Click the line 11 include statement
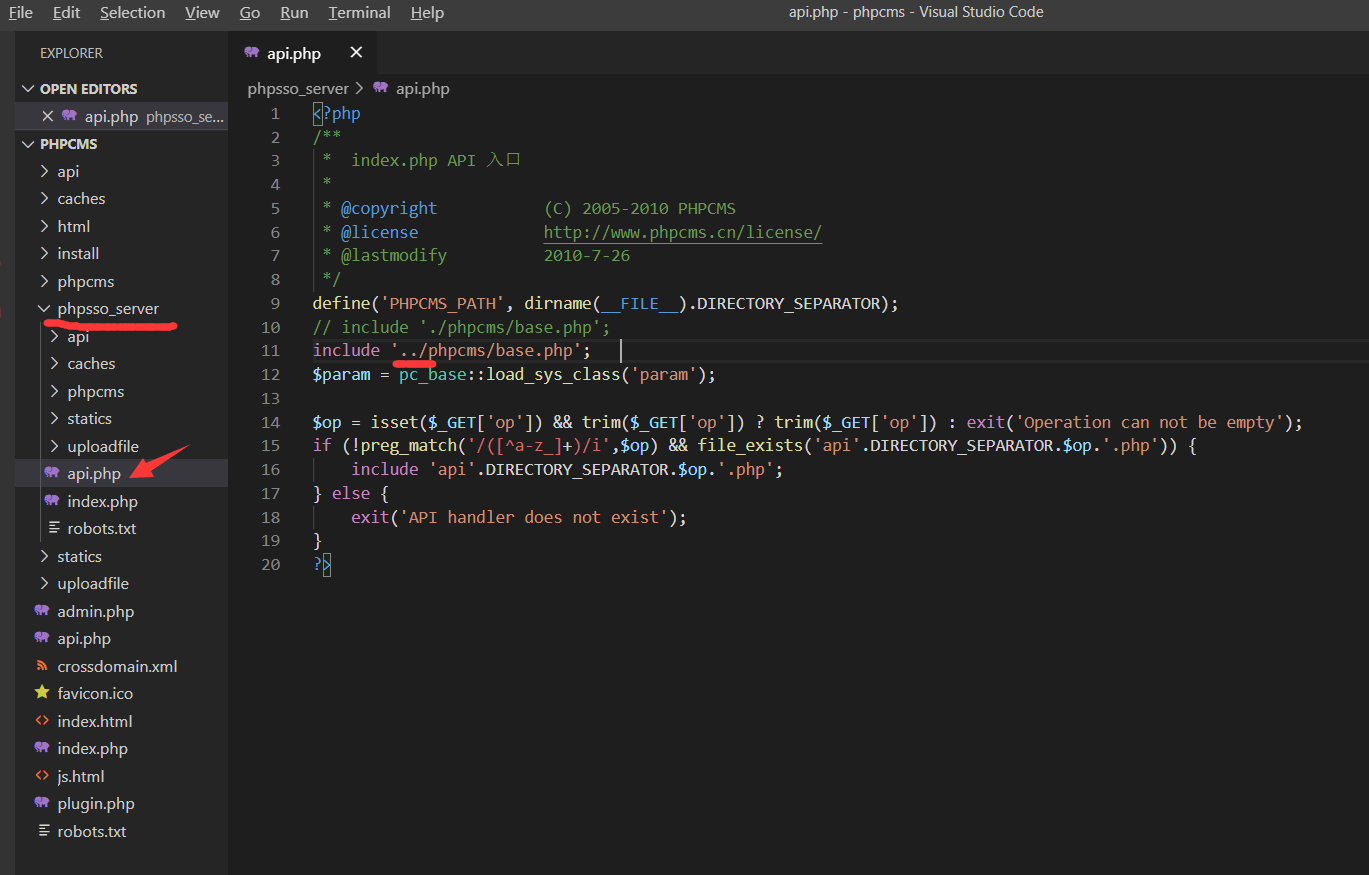This screenshot has height=875, width=1369. point(452,350)
